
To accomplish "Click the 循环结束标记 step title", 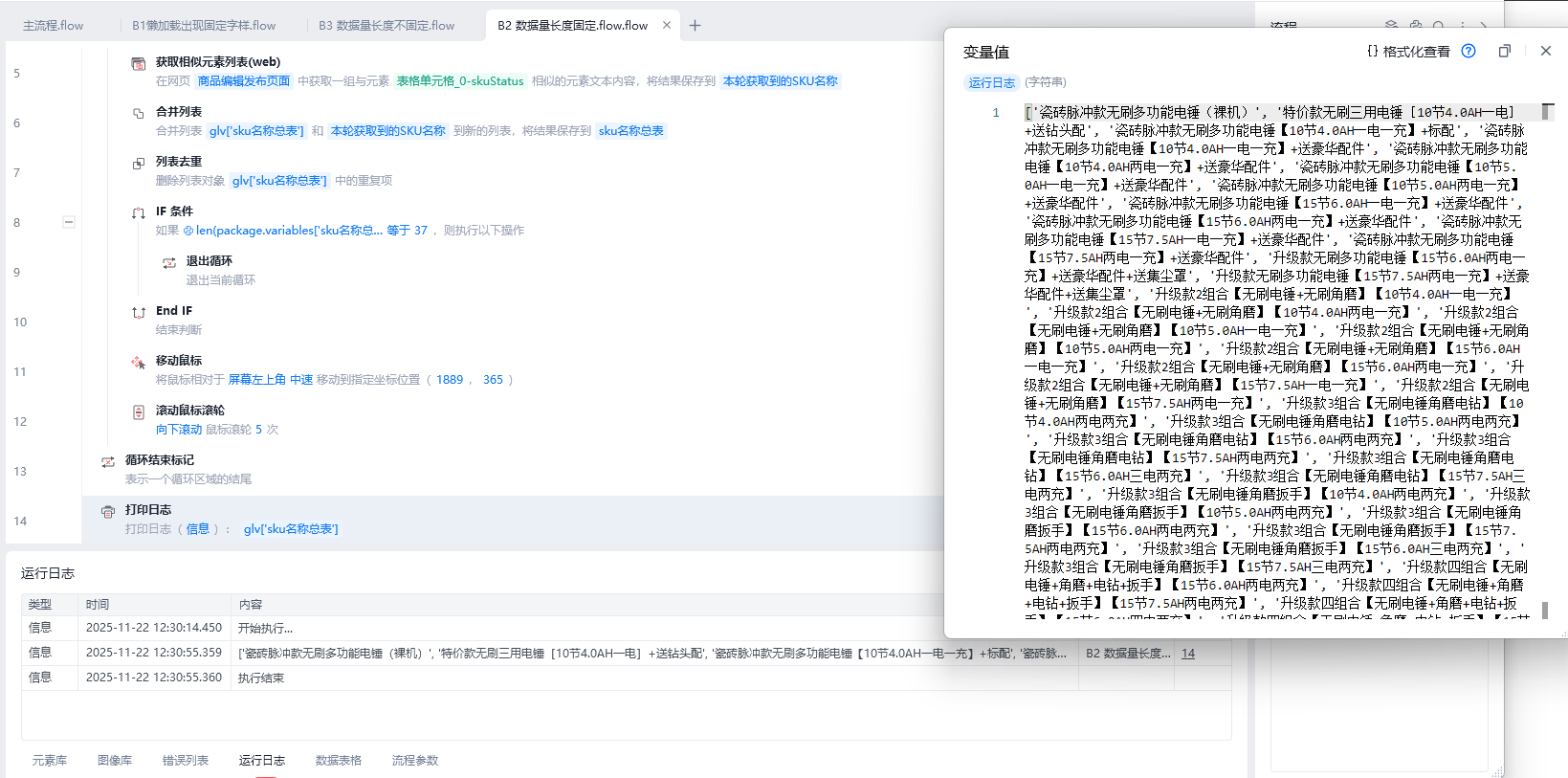I will pos(160,460).
